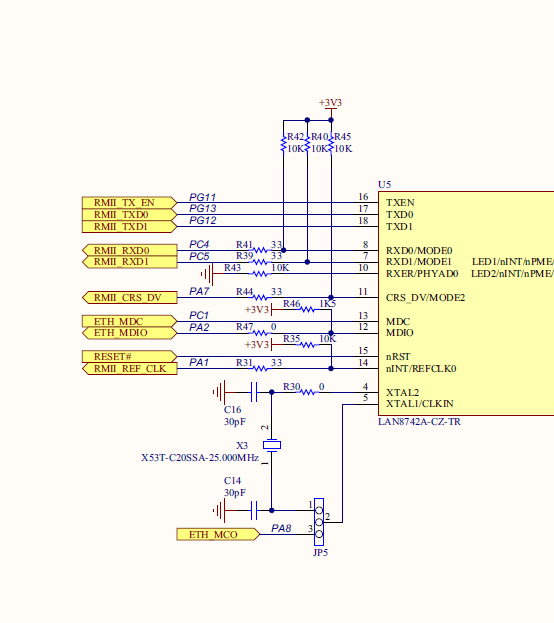The width and height of the screenshot is (554, 623).
Task: Select resistor R44 symbol
Action: (x=260, y=298)
